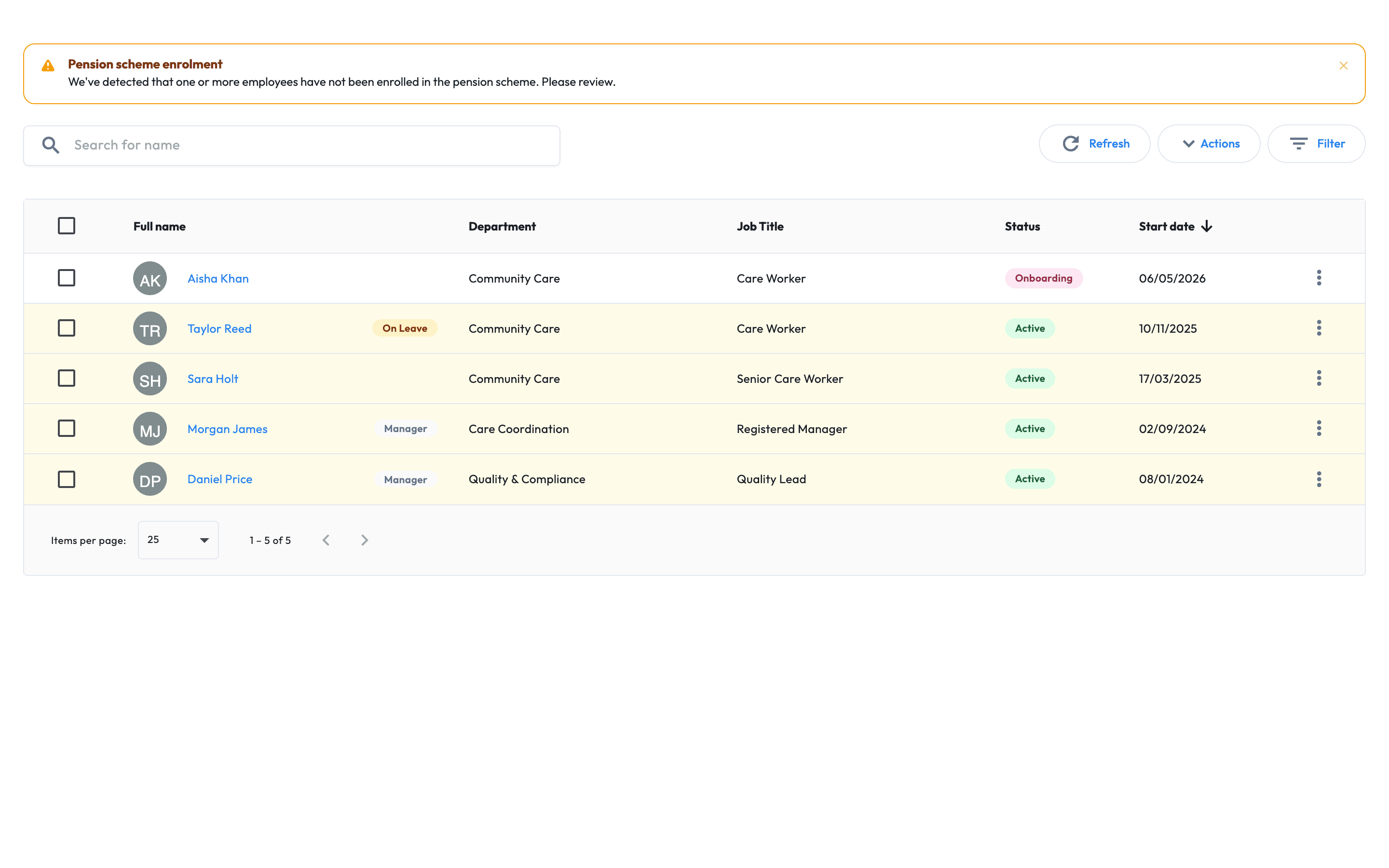Sort by the Department column header
1389x868 pixels.
pyautogui.click(x=502, y=226)
